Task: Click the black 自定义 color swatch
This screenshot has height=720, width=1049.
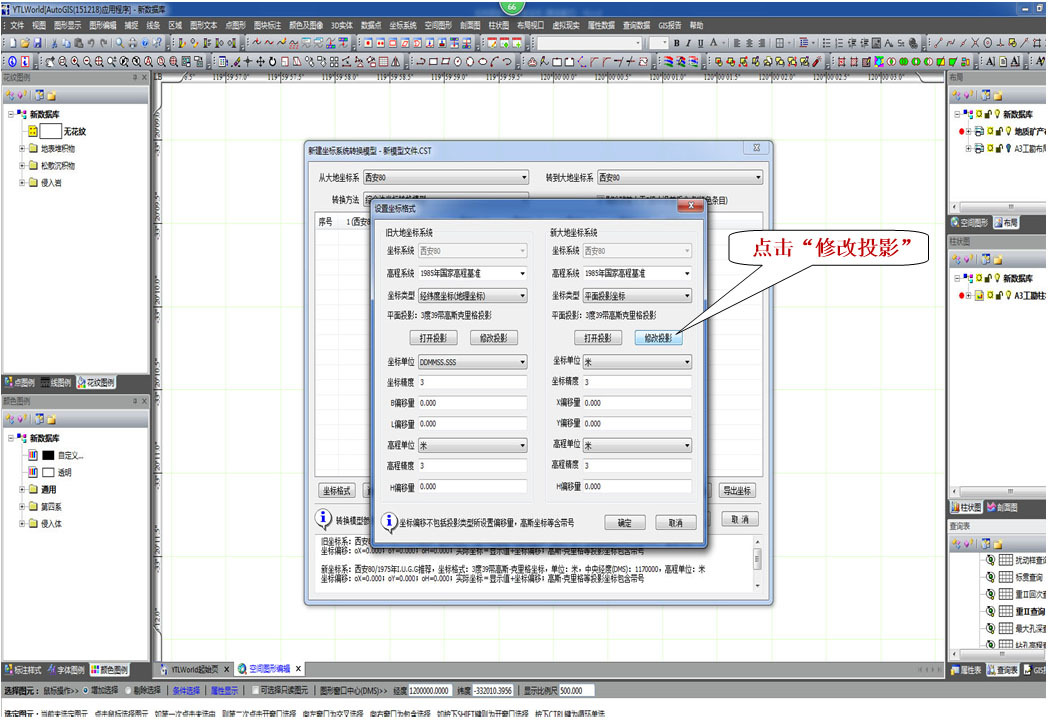Action: pyautogui.click(x=47, y=455)
